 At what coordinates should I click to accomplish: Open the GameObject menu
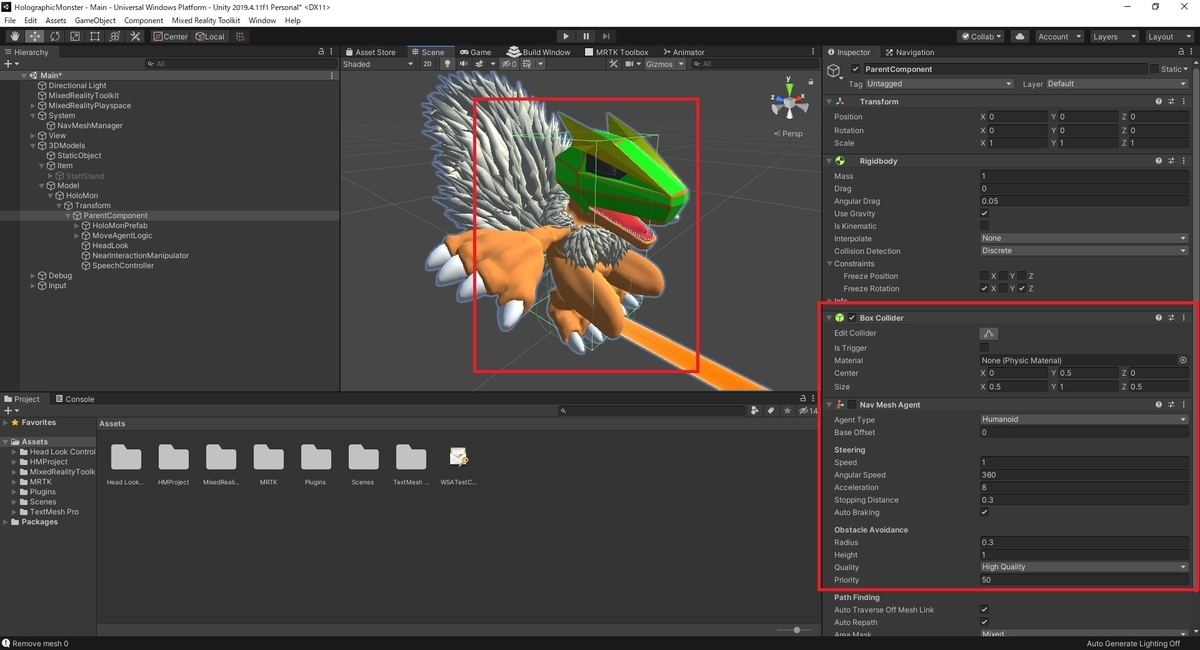(95, 20)
